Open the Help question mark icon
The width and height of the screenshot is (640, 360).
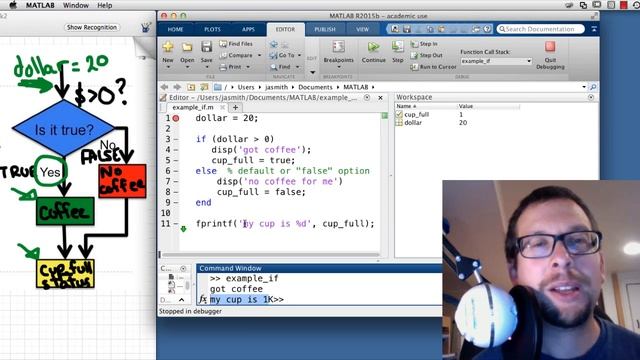(487, 29)
